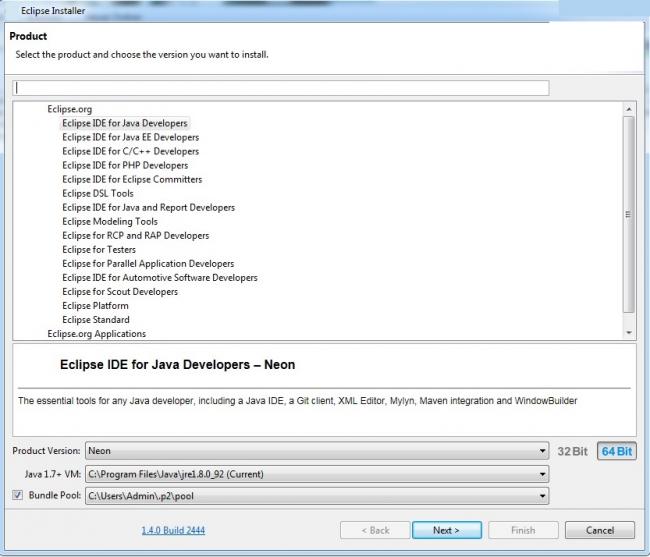Click the Eclipse.org Applications category node
Image resolution: width=650 pixels, height=557 pixels.
pos(97,334)
